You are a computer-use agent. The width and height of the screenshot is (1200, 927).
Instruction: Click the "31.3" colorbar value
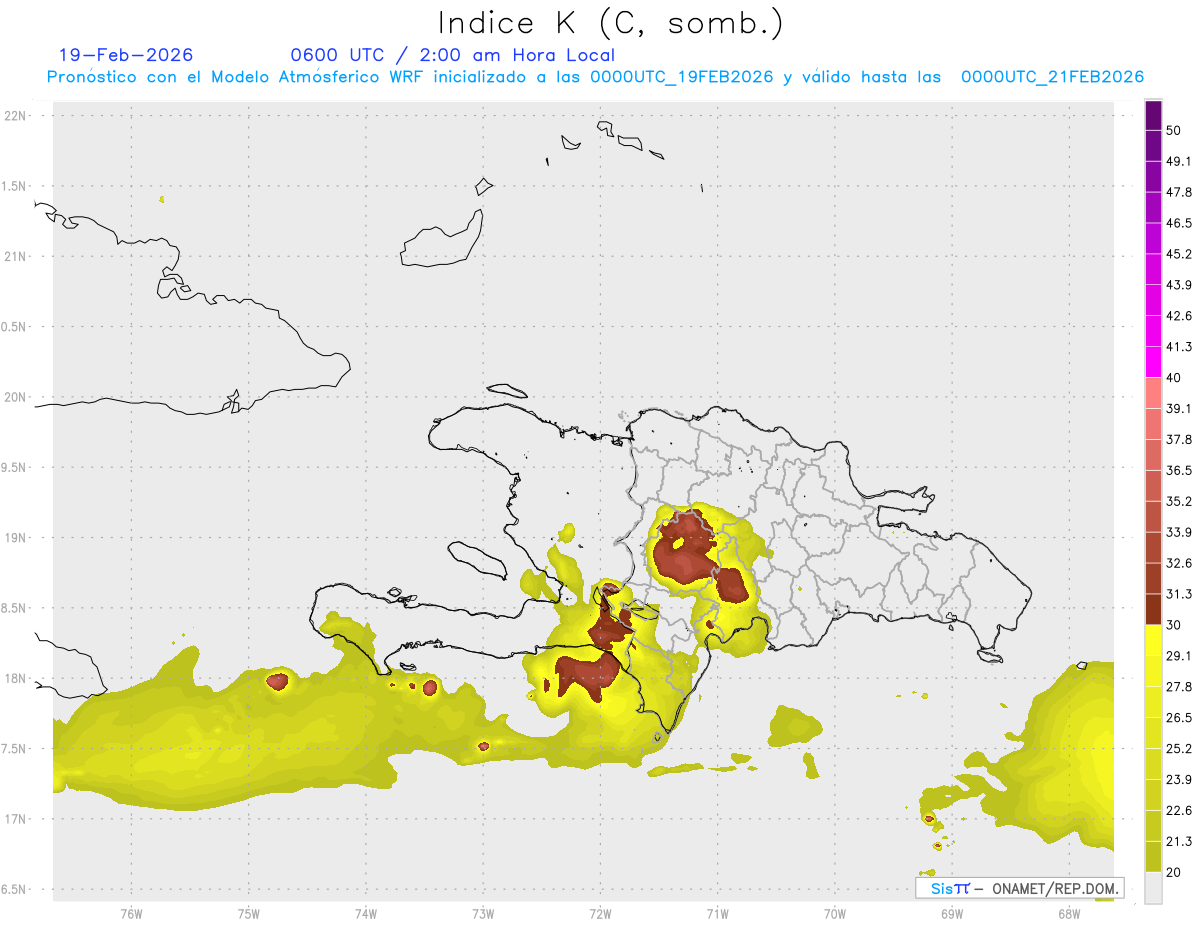1179,594
